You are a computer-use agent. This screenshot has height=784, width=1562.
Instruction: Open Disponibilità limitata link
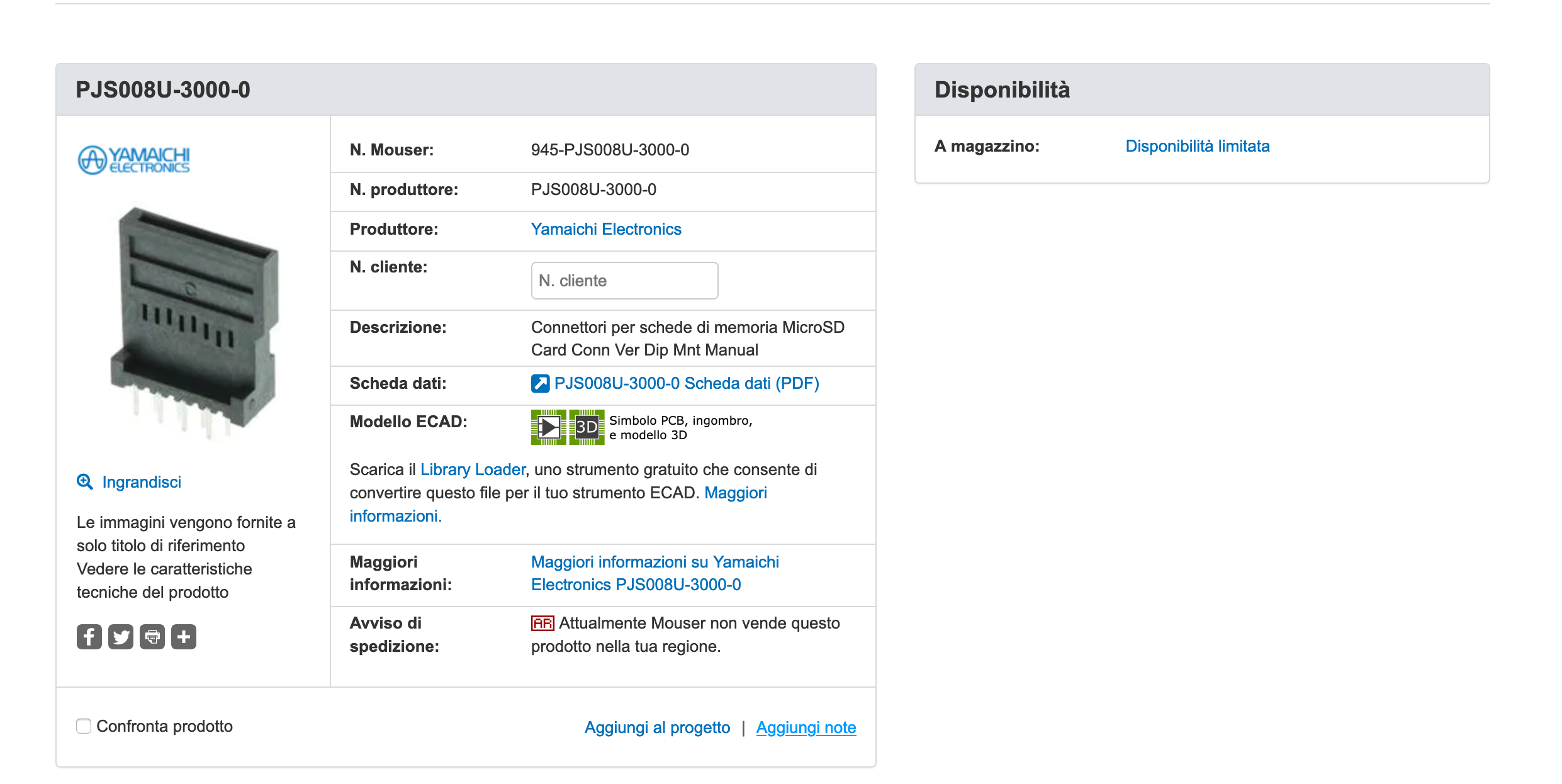pyautogui.click(x=1197, y=146)
